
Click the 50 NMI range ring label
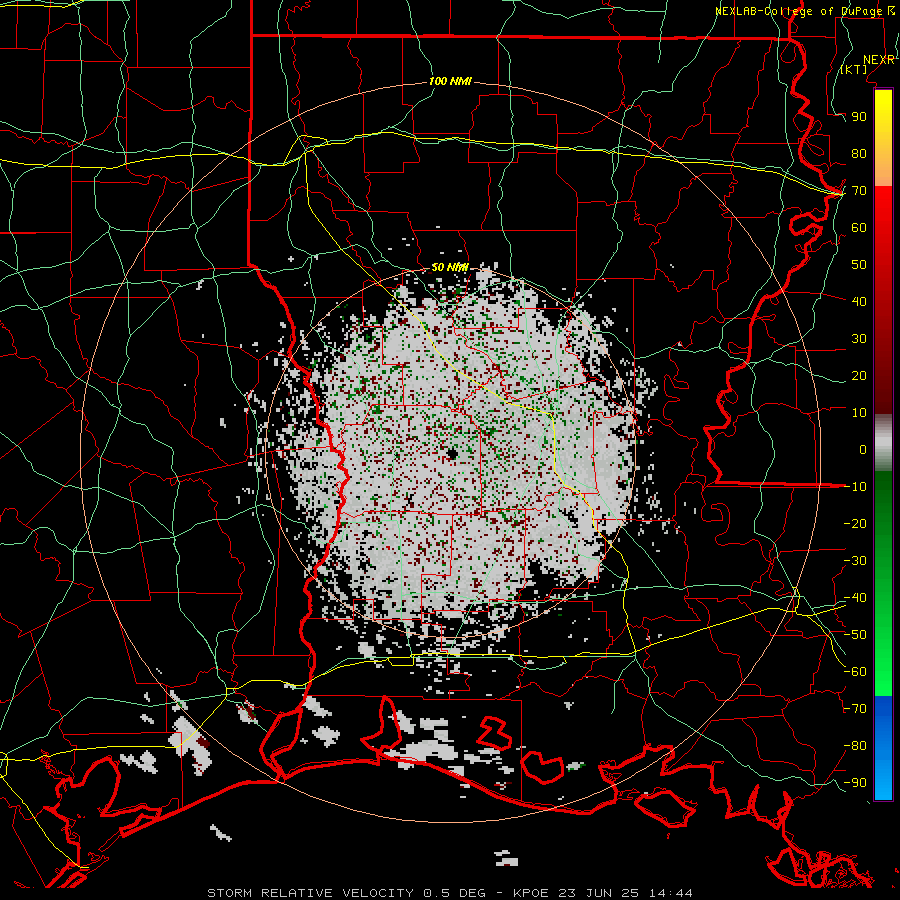pyautogui.click(x=449, y=267)
